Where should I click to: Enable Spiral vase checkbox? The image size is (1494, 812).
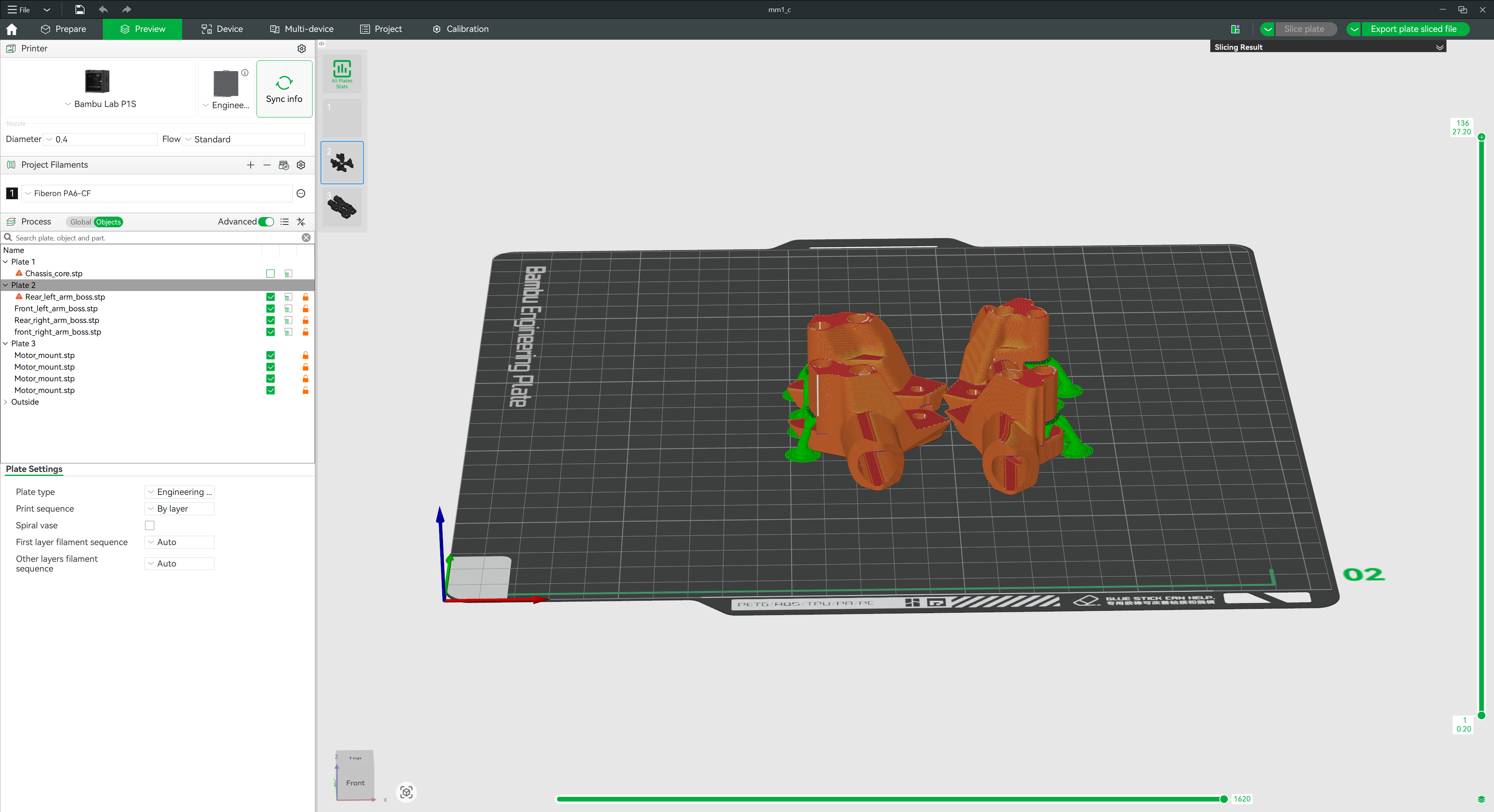click(x=149, y=525)
